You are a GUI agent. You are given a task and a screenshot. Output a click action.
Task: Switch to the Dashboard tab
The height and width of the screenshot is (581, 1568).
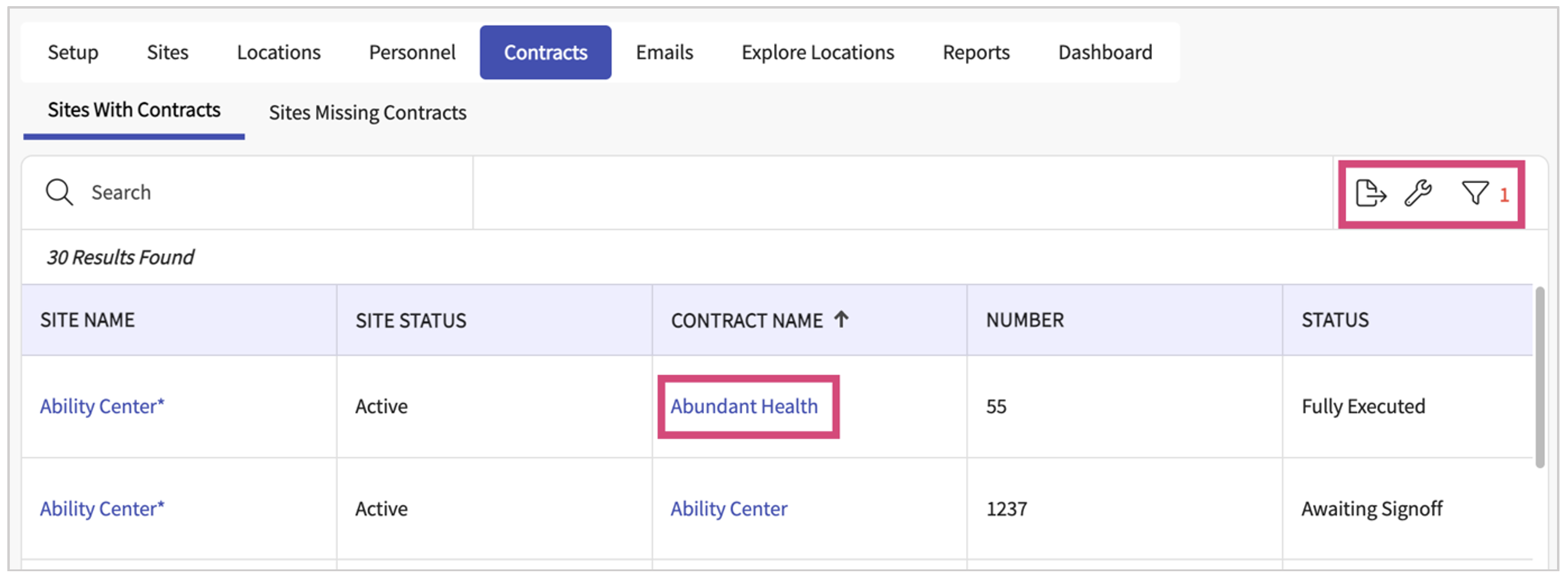coord(1105,53)
